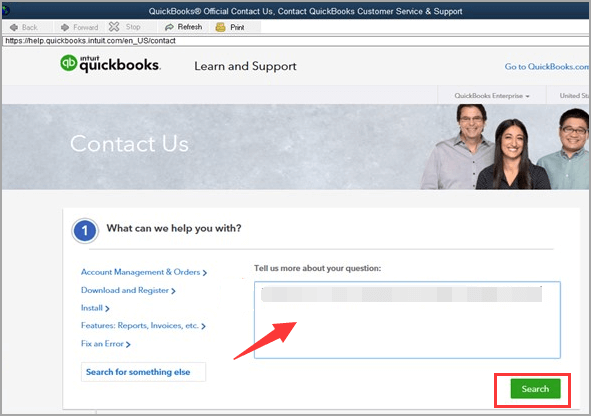591x416 pixels.
Task: Click 'Tell us more about your question:' label
Action: 317,268
